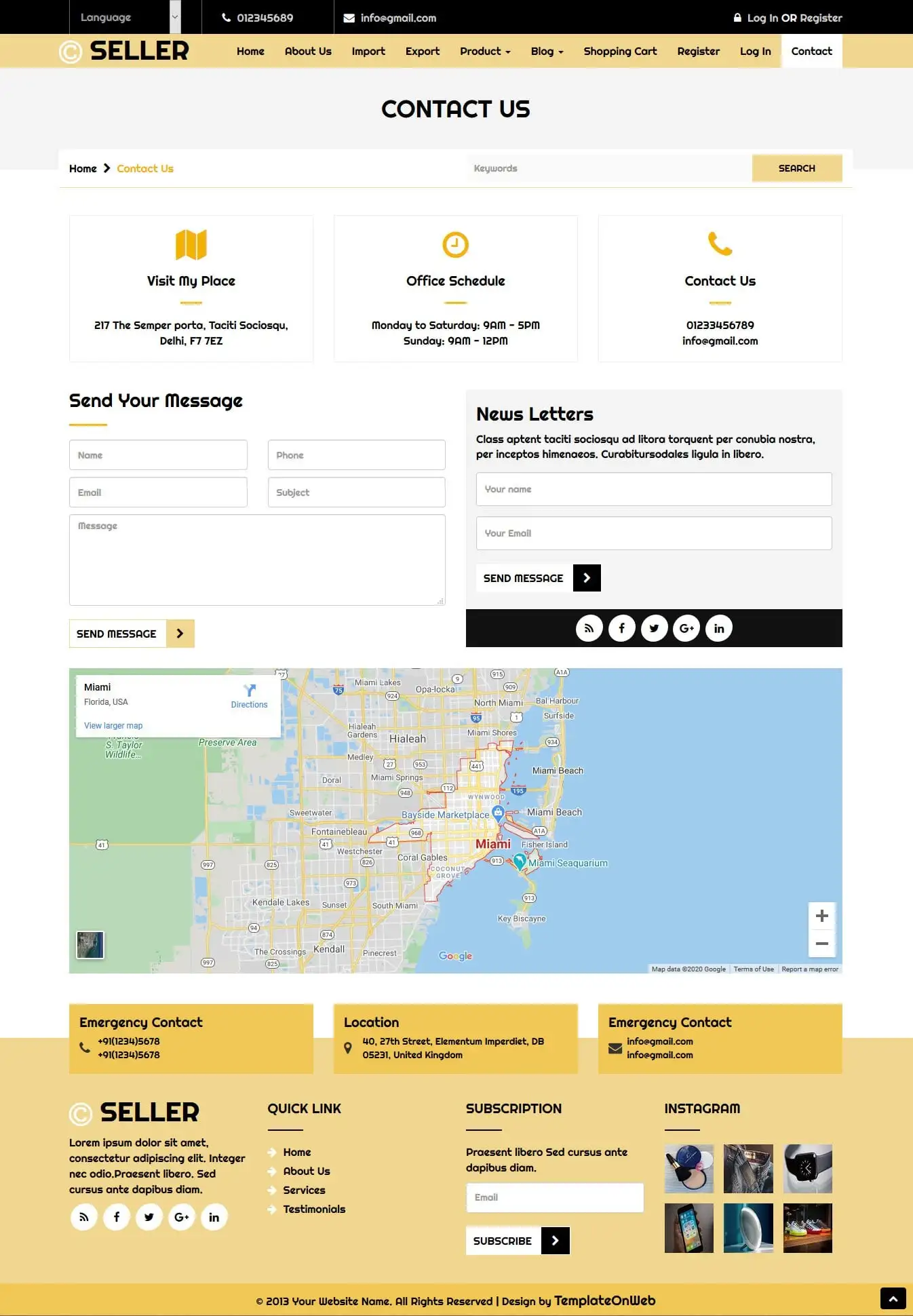
Task: Open Instagram sneakers thumbnail
Action: pos(807,1228)
